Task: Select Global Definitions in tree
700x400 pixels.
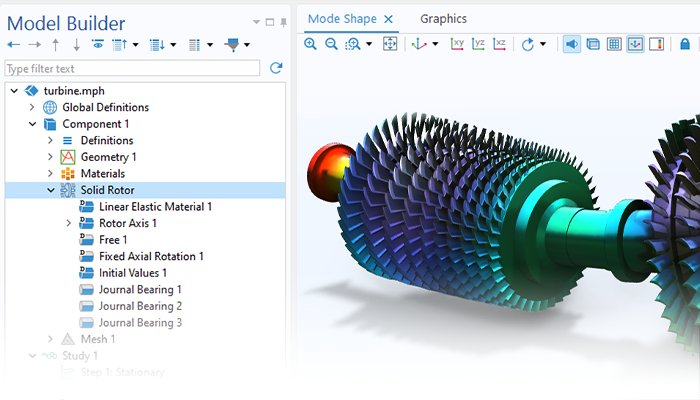Action: click(105, 107)
